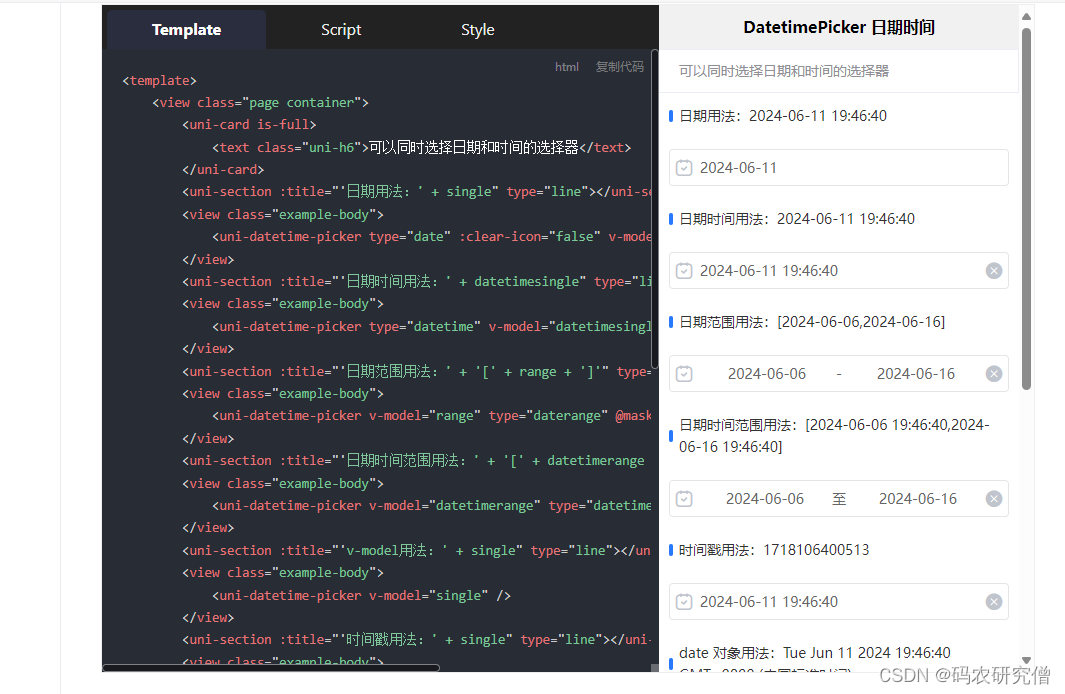Screen dimensions: 1065x694
Task: Clear the 日期范围用法 range value
Action: pos(993,373)
